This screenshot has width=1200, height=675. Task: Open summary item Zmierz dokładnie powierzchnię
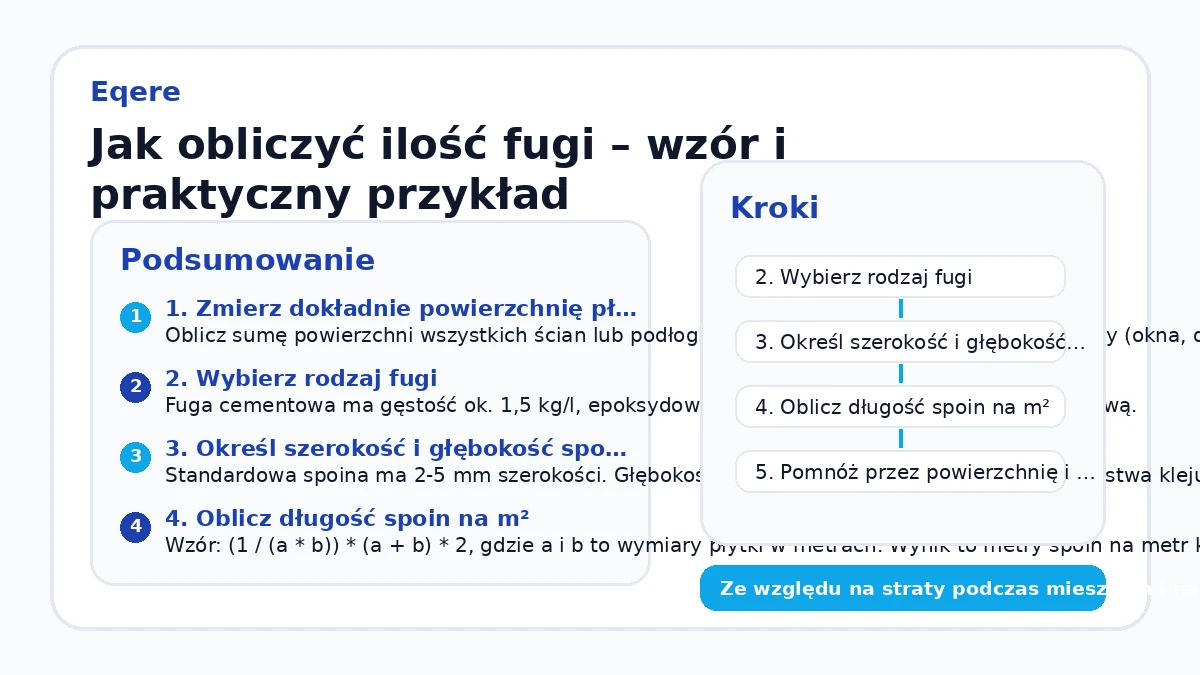(x=401, y=308)
